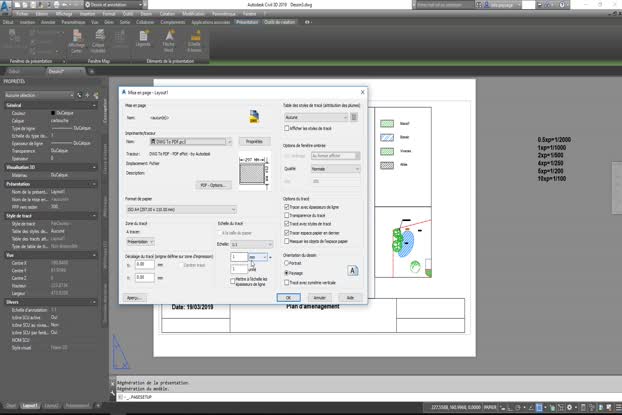Image resolution: width=622 pixels, height=415 pixels.
Task: Click the DWG page setup icon in dialog
Action: click(254, 117)
